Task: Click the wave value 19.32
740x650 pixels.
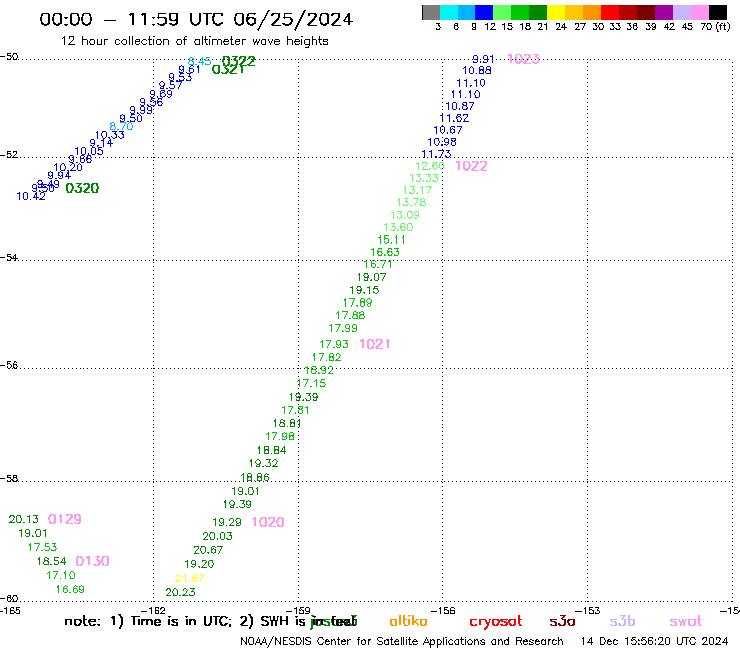Action: (x=263, y=464)
